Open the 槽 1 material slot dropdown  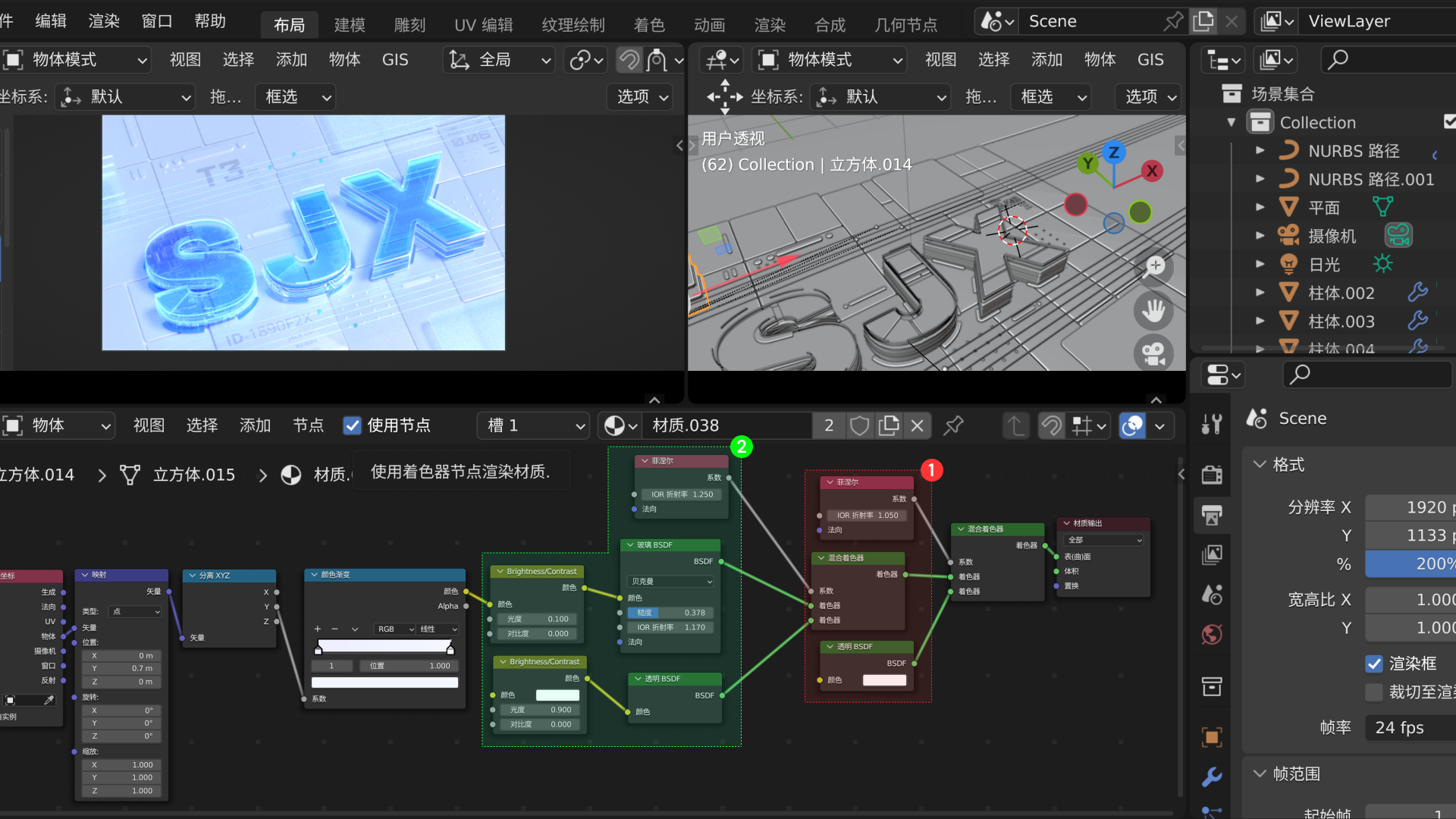click(533, 425)
